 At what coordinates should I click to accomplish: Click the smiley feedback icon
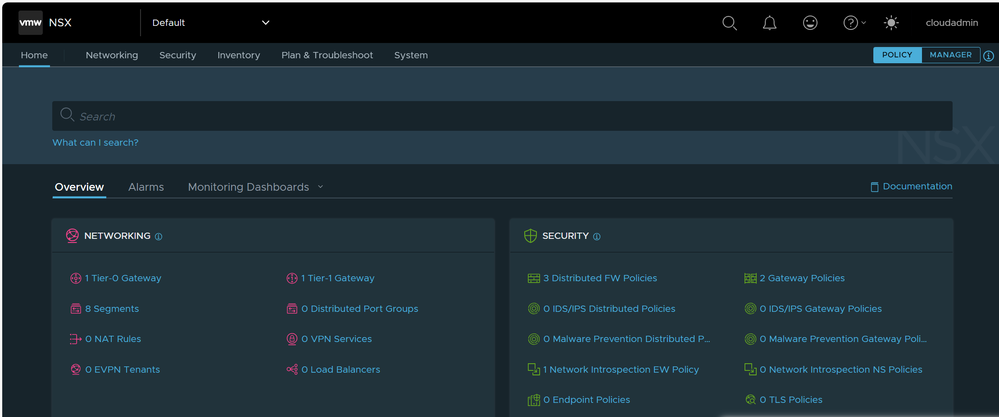(810, 23)
